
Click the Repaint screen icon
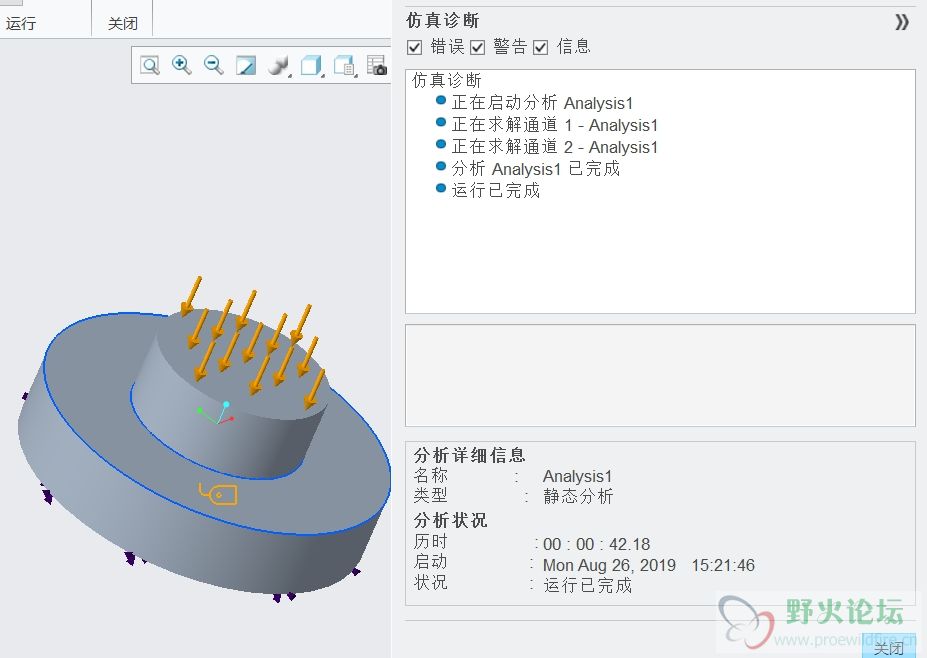(246, 65)
